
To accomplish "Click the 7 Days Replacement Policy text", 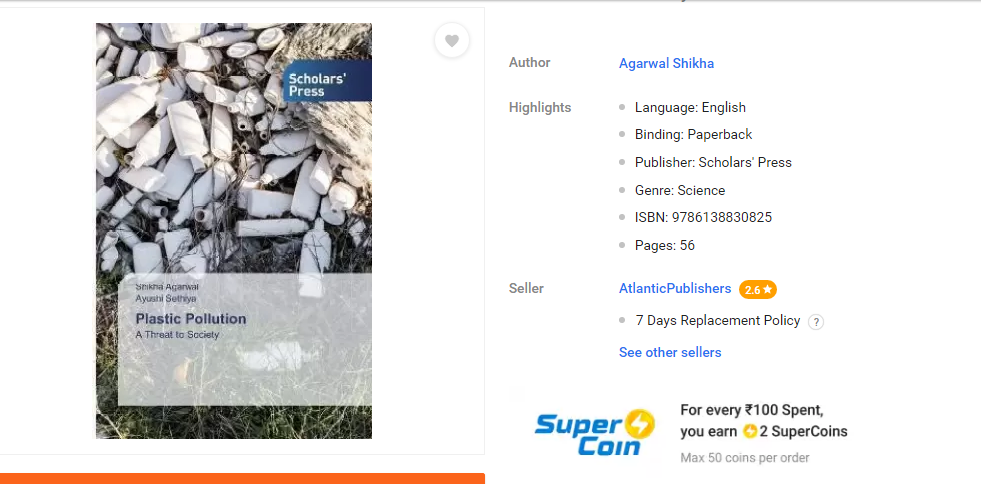I will pyautogui.click(x=718, y=321).
